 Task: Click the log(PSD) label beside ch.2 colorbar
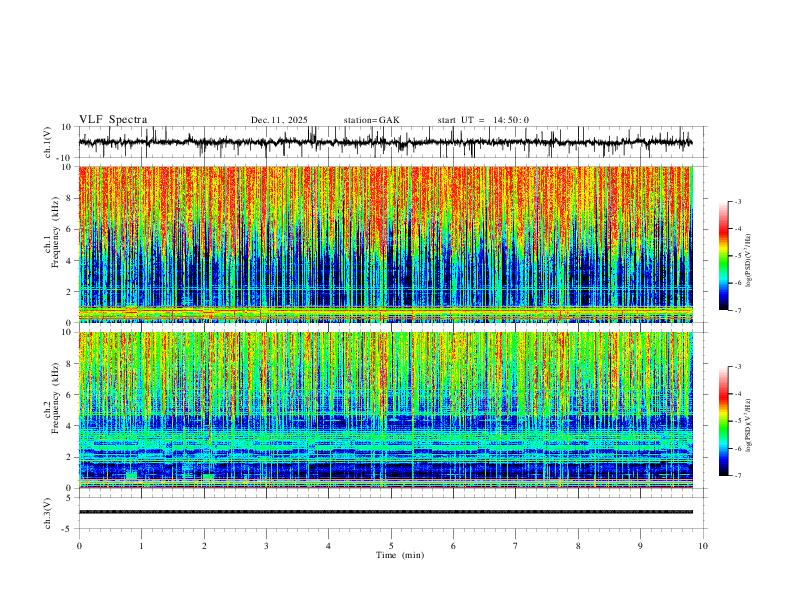click(749, 425)
